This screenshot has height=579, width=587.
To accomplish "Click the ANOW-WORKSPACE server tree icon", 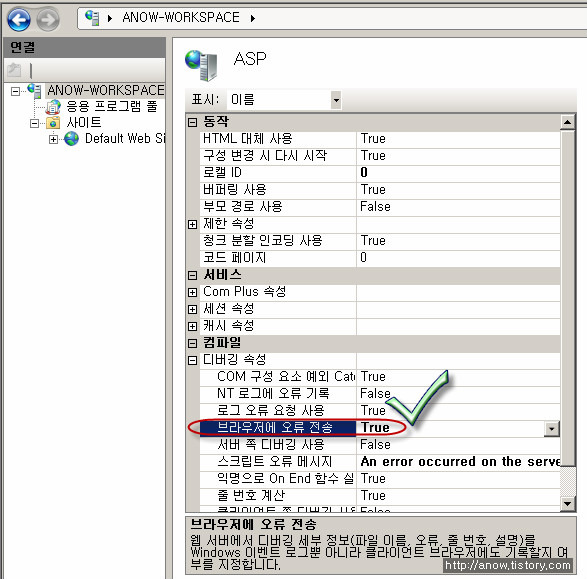I will click(34, 90).
